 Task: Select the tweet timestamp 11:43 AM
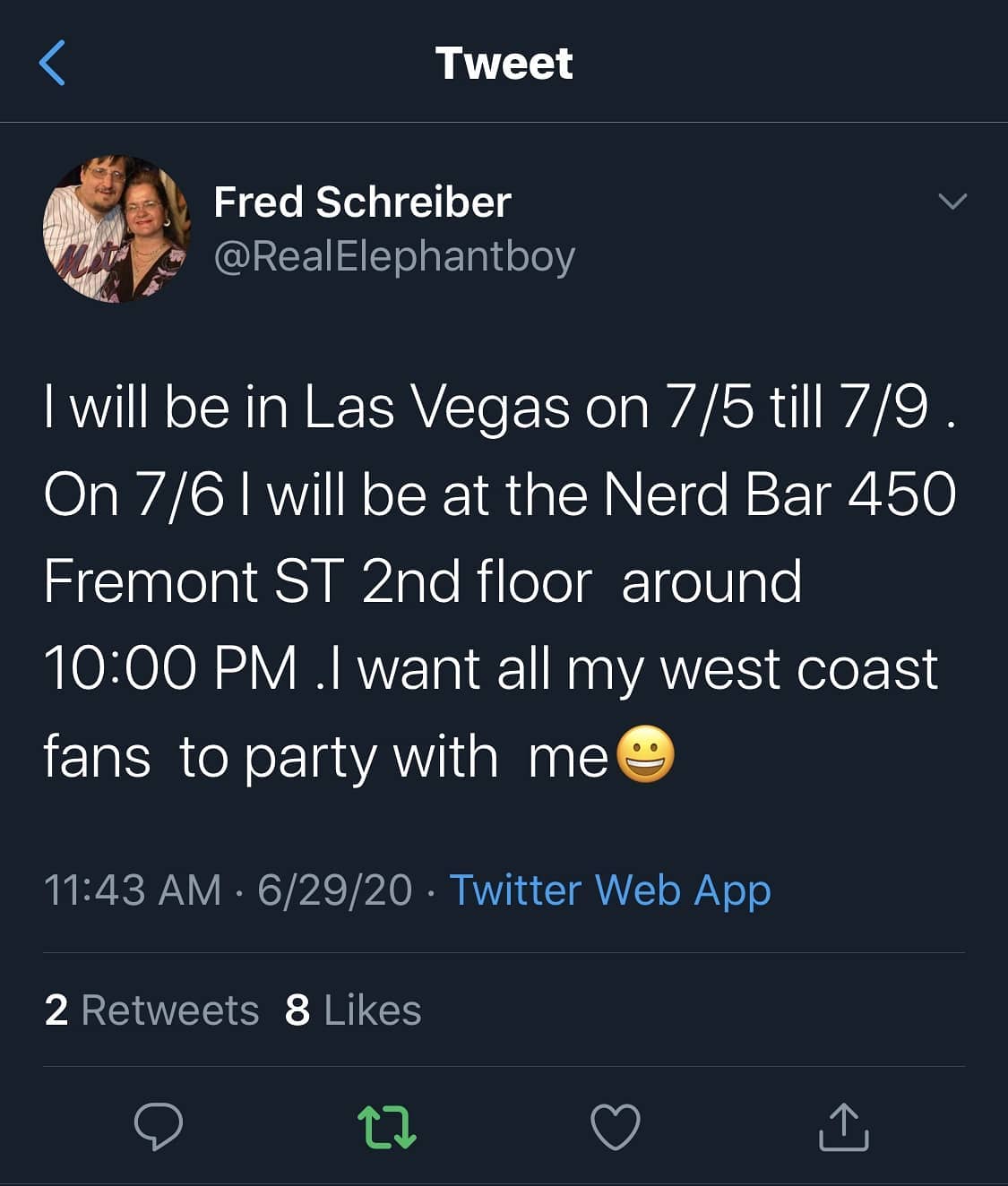click(133, 889)
